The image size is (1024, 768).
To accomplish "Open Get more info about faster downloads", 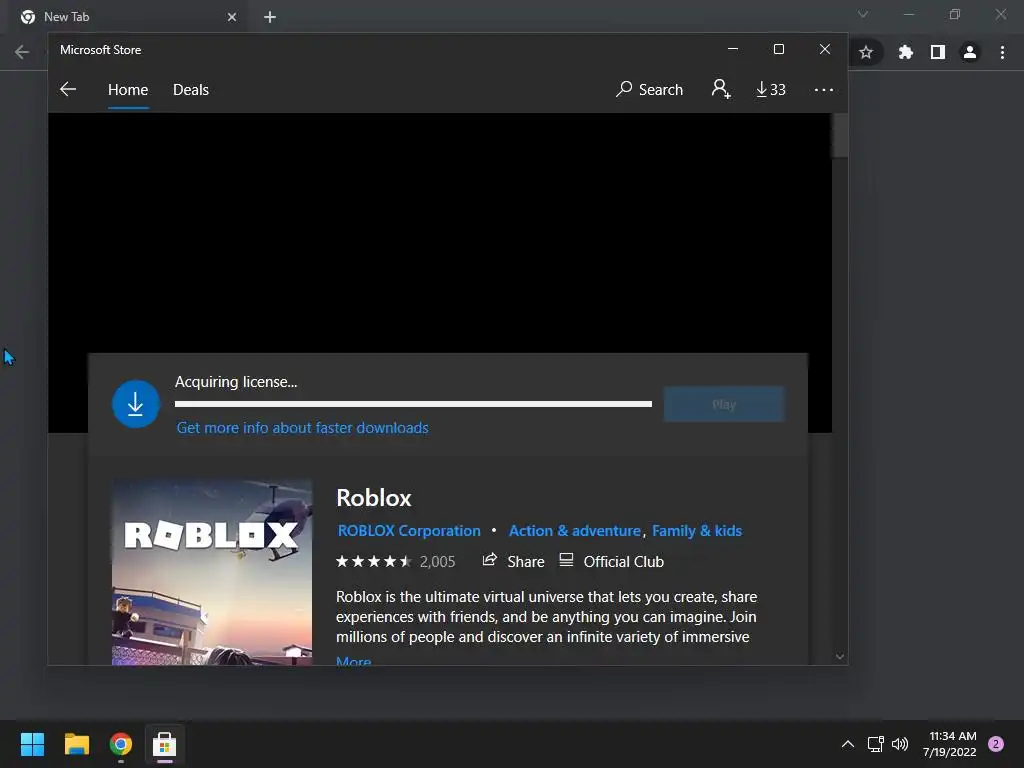I will [x=302, y=428].
